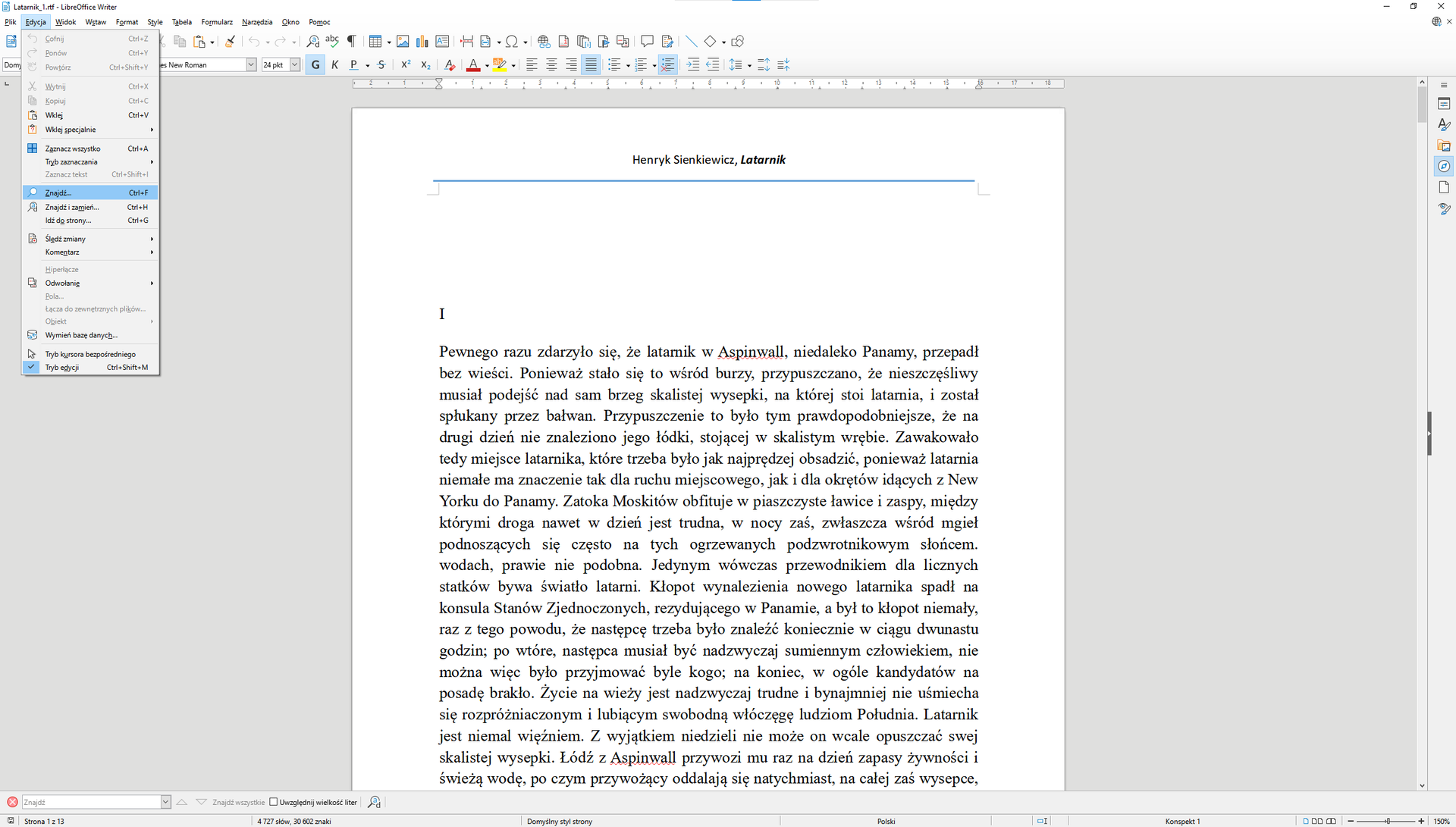
Task: Insert an image via toolbar icon
Action: click(x=403, y=42)
